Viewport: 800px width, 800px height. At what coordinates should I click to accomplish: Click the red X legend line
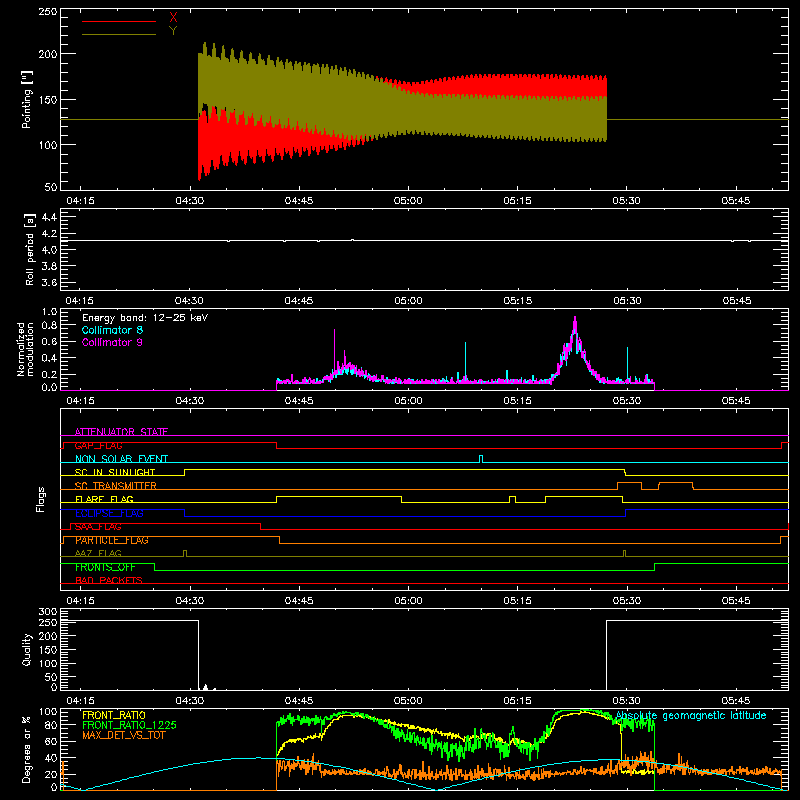119,21
